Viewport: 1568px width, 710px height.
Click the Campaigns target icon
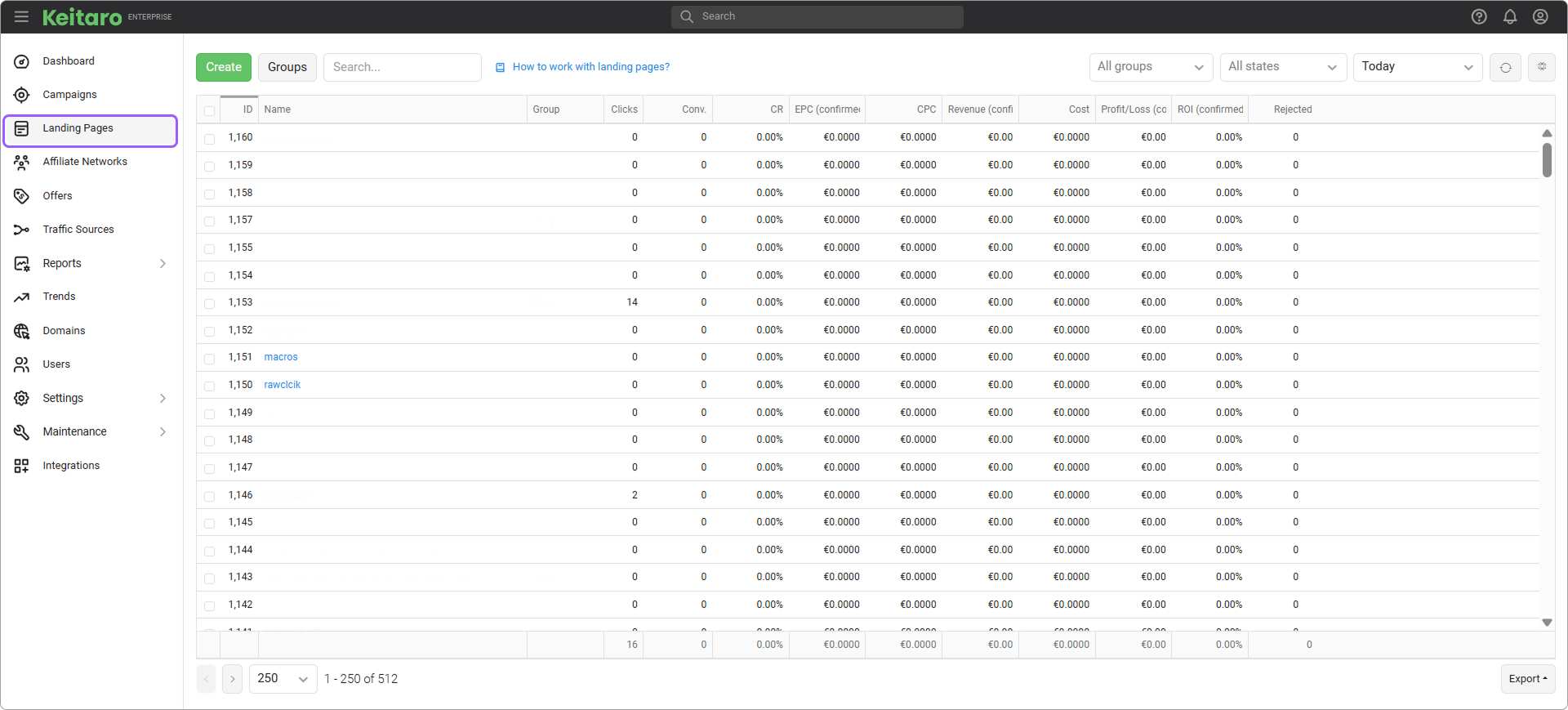22,95
